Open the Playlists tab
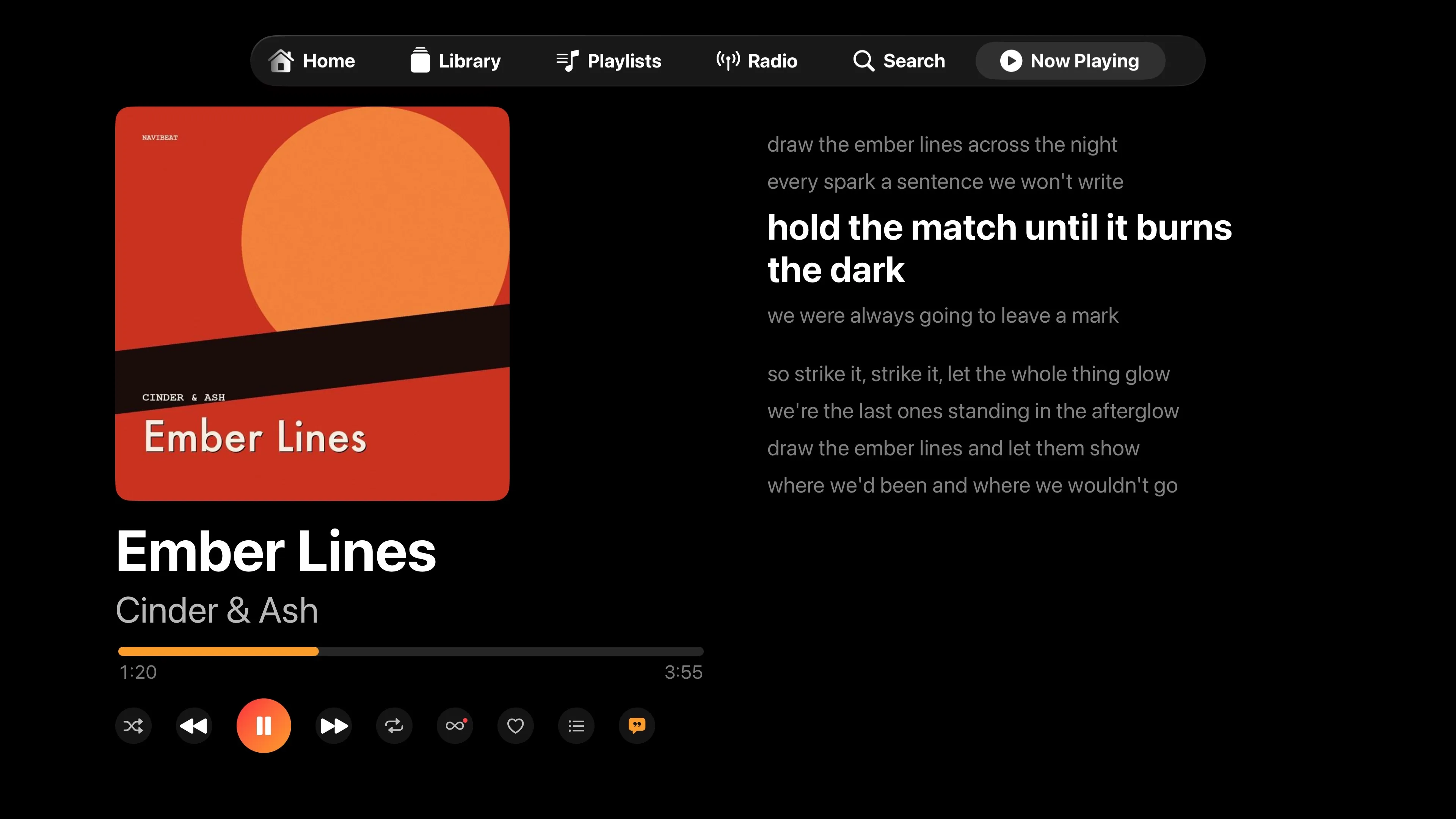 (x=609, y=61)
